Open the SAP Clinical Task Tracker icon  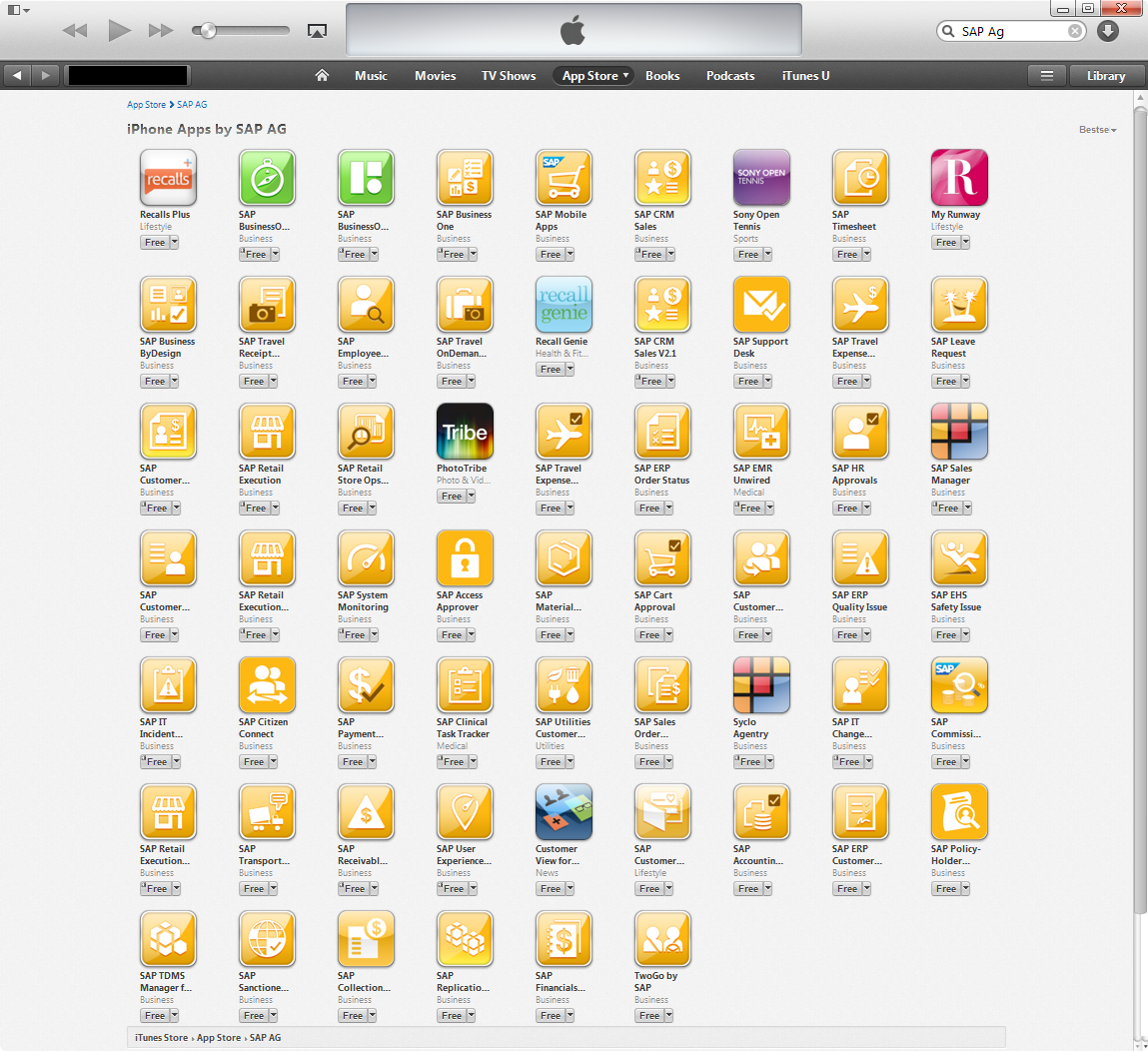[x=465, y=685]
